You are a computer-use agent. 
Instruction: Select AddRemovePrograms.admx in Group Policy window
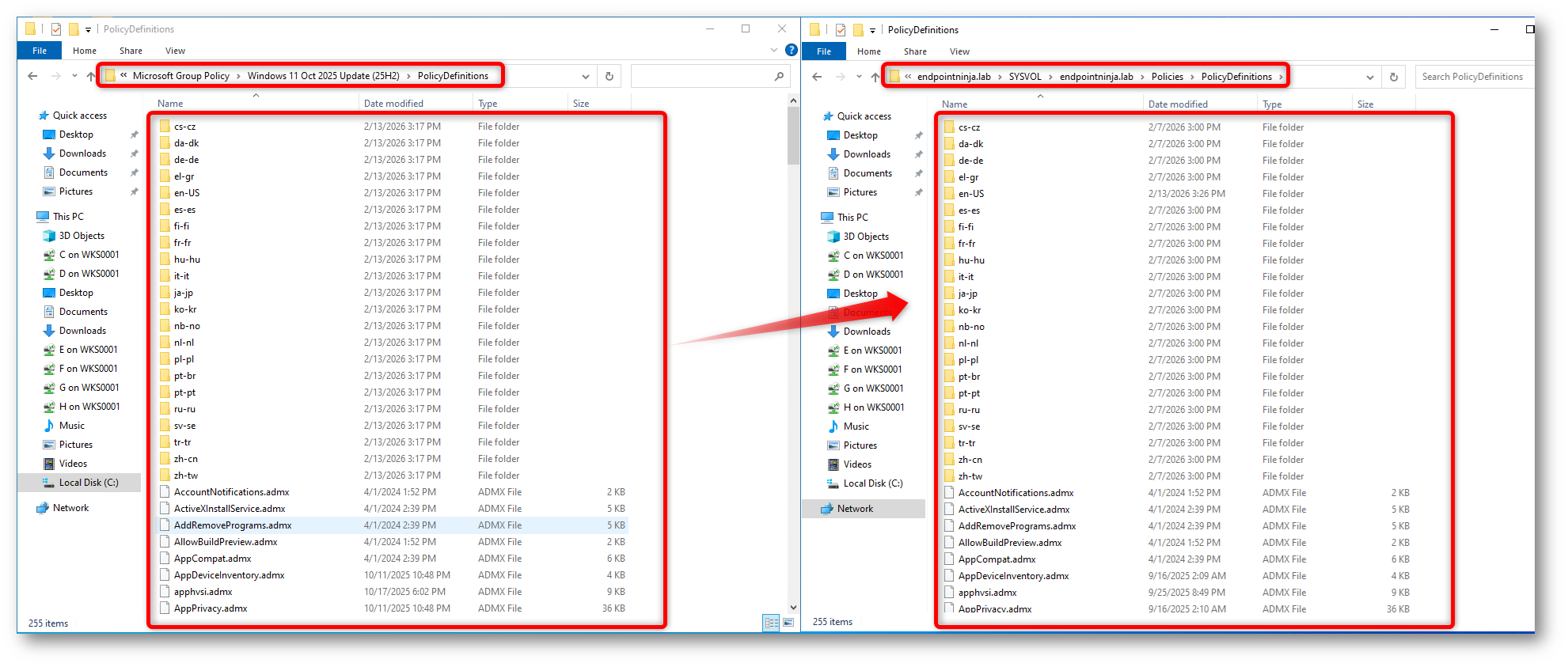point(233,525)
